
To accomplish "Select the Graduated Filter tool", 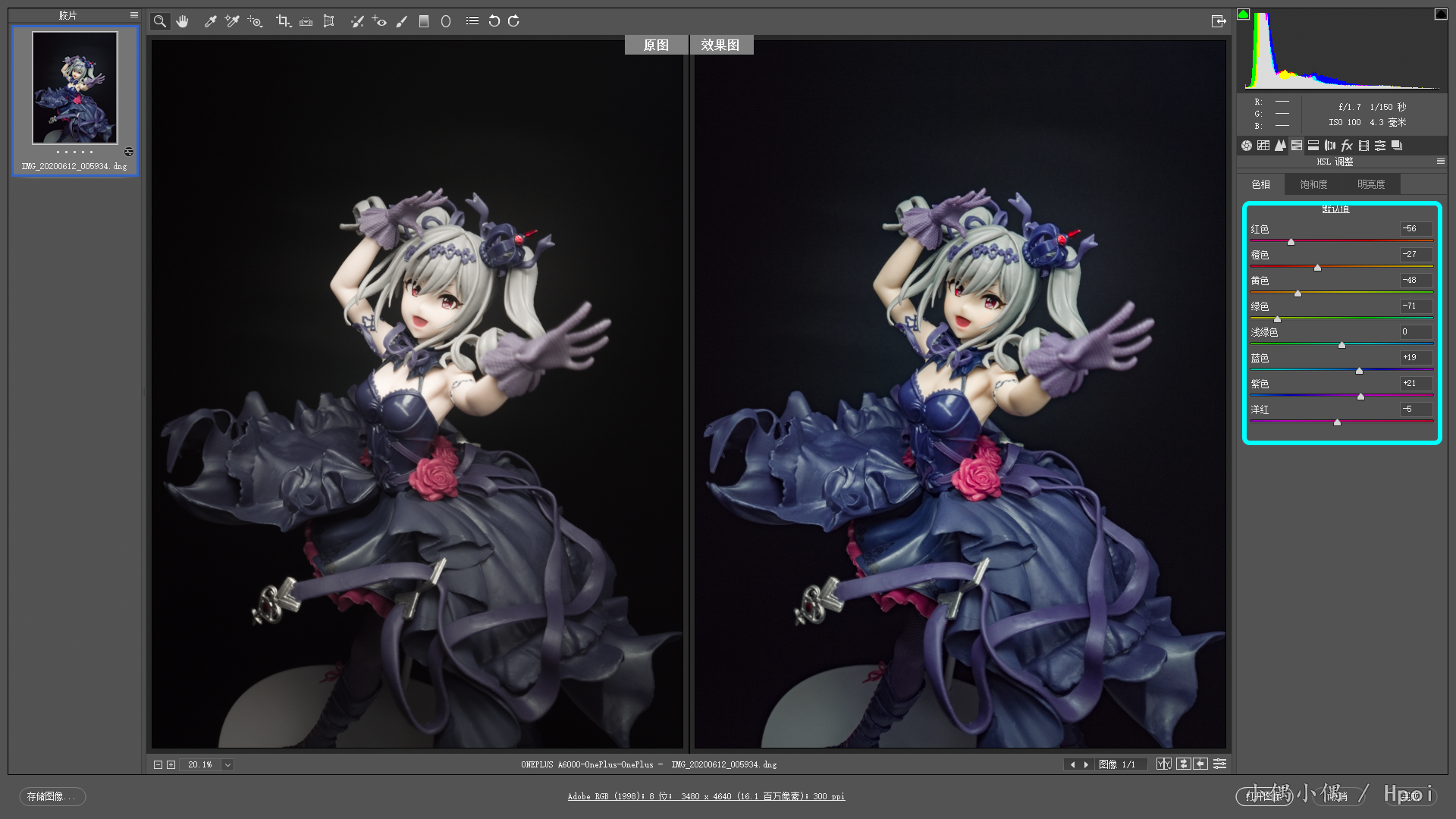I will pos(424,21).
